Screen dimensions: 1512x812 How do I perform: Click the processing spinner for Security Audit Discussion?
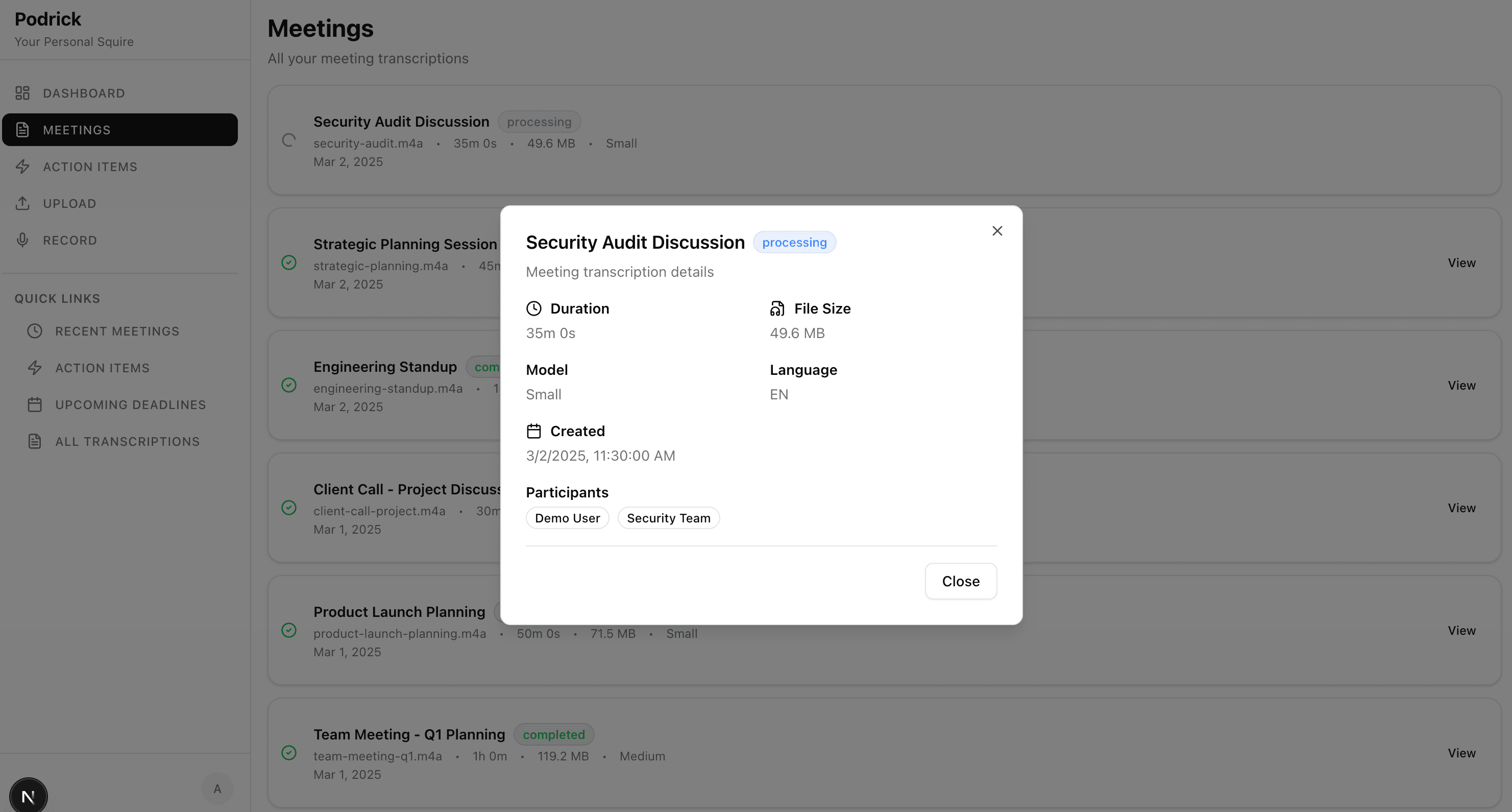pos(288,141)
